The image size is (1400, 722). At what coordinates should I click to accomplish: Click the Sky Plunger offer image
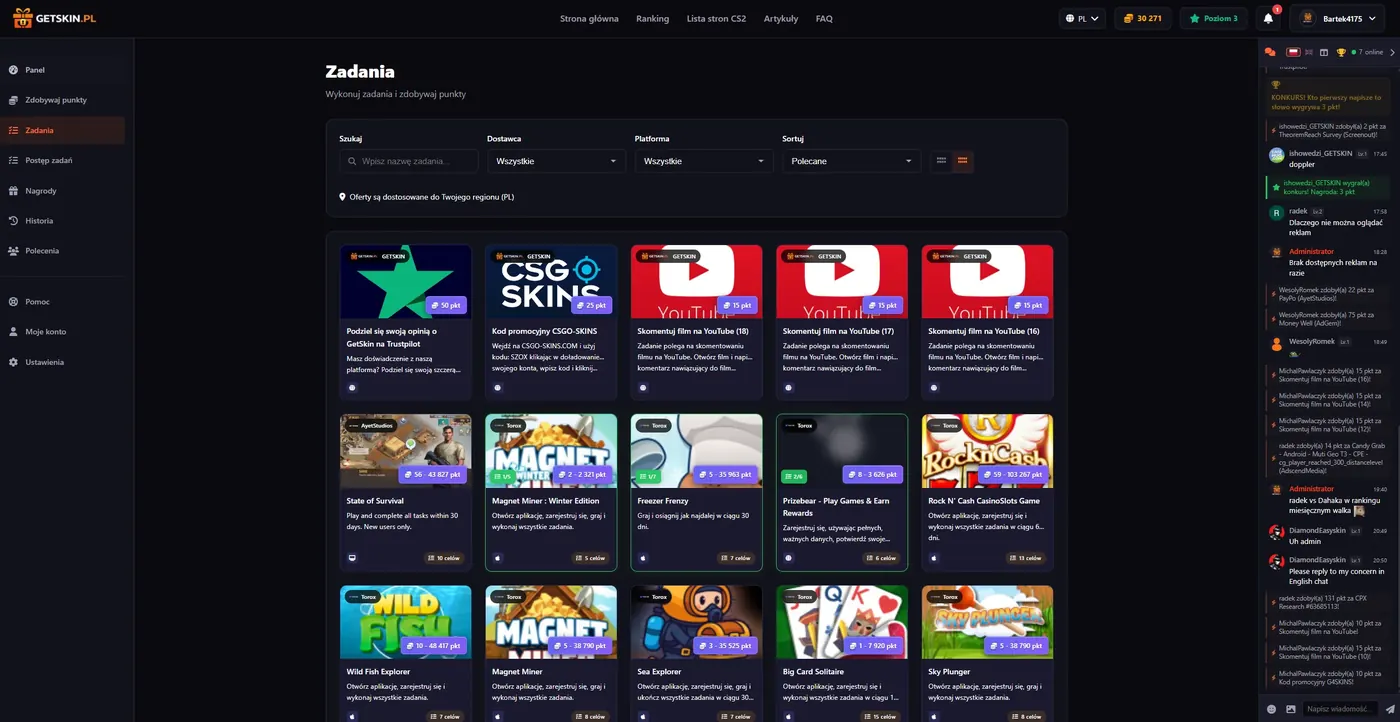coord(987,622)
